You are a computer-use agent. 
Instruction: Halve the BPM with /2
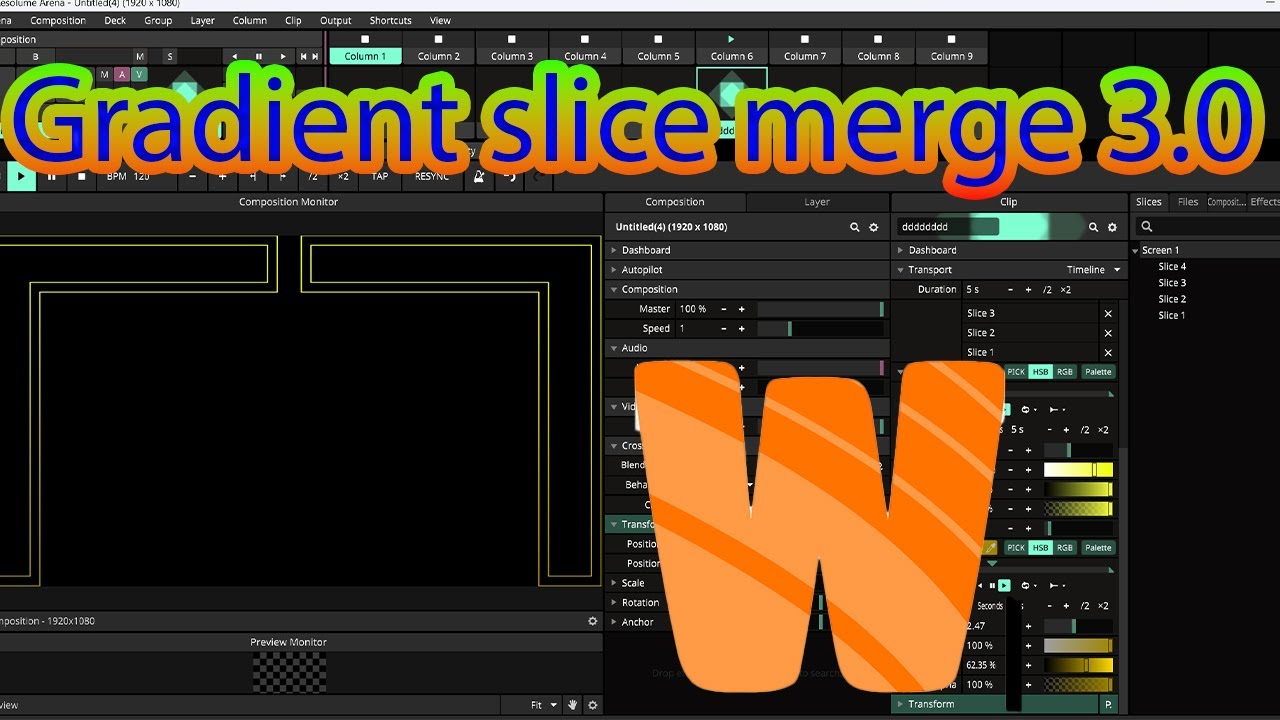click(313, 176)
